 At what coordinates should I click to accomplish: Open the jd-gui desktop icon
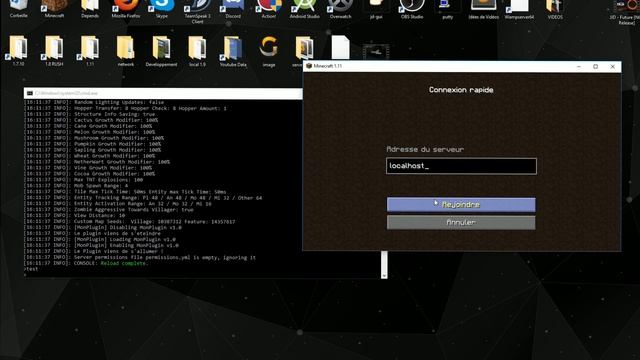[x=376, y=8]
